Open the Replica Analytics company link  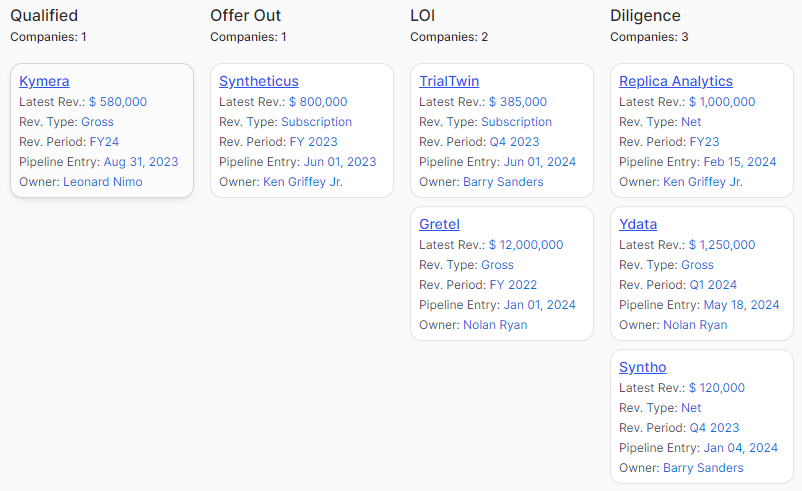[x=676, y=81]
